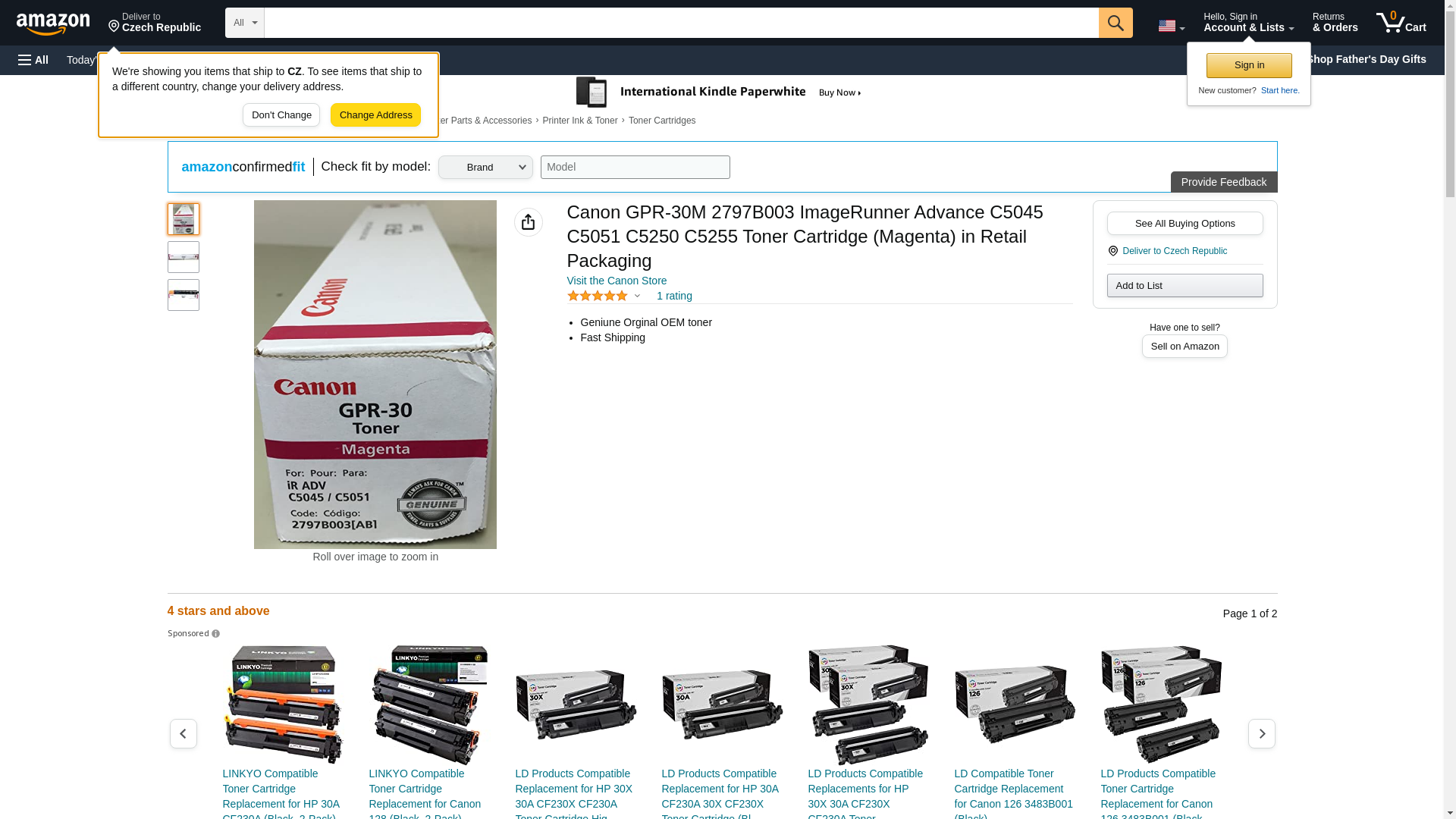
Task: Click See All Buying Options button
Action: coord(1184,224)
